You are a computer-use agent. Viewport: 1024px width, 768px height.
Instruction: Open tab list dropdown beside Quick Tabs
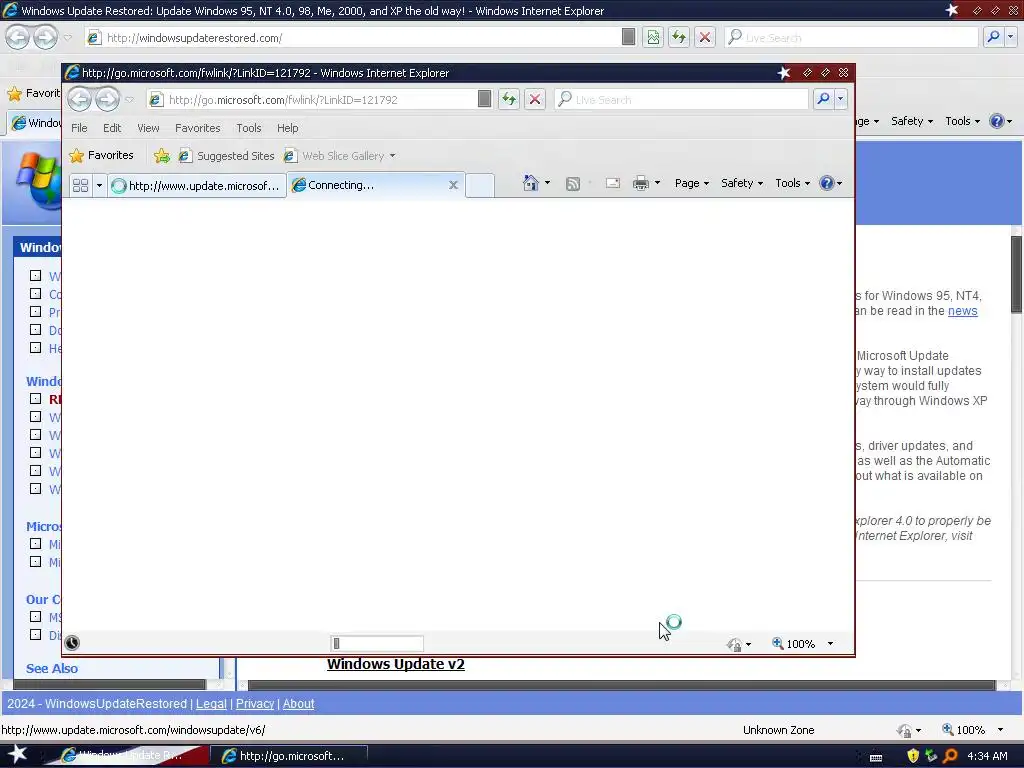[x=99, y=185]
